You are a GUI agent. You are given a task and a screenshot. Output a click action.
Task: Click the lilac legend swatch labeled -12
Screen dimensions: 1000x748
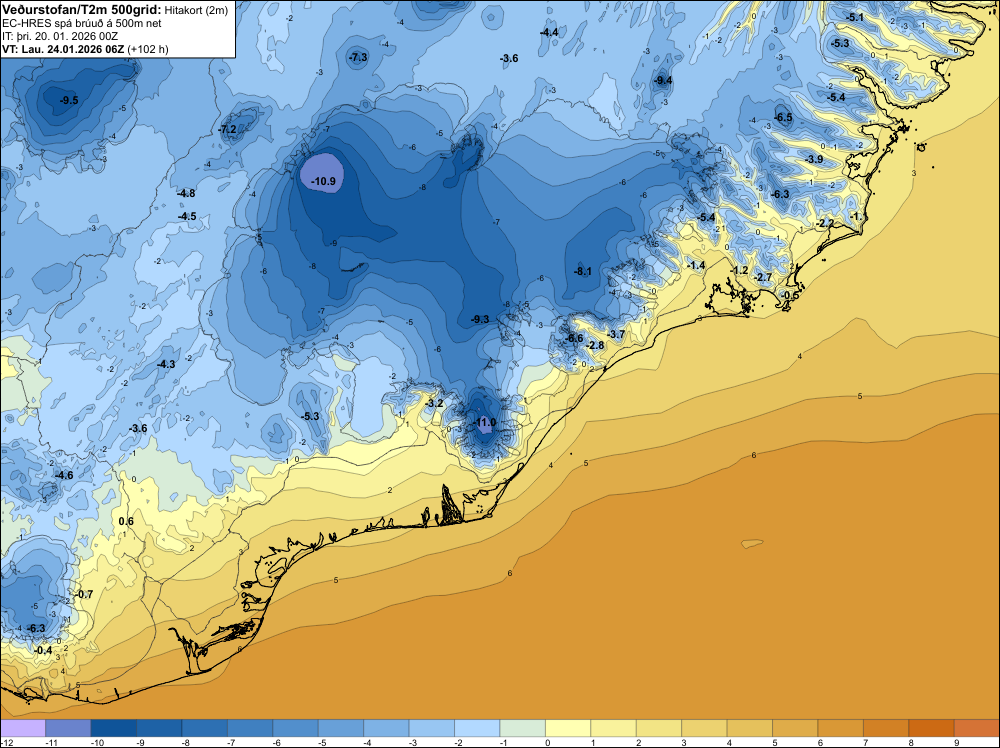(23, 728)
